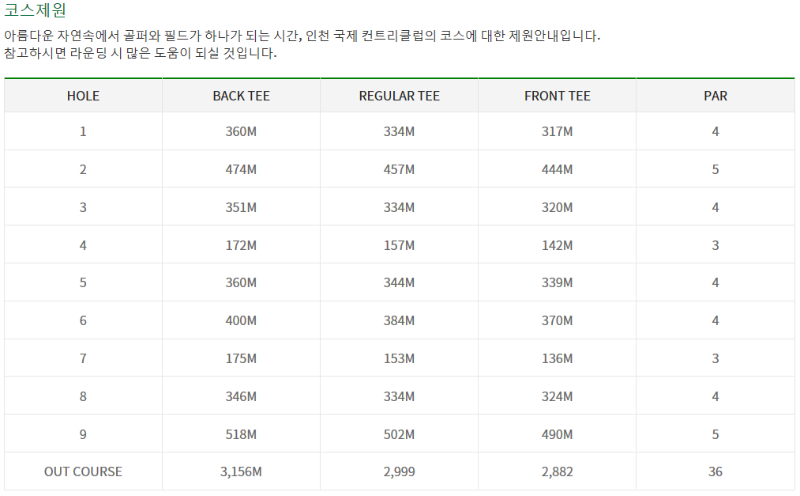800x496 pixels.
Task: Click the HOLE column header
Action: click(x=83, y=96)
